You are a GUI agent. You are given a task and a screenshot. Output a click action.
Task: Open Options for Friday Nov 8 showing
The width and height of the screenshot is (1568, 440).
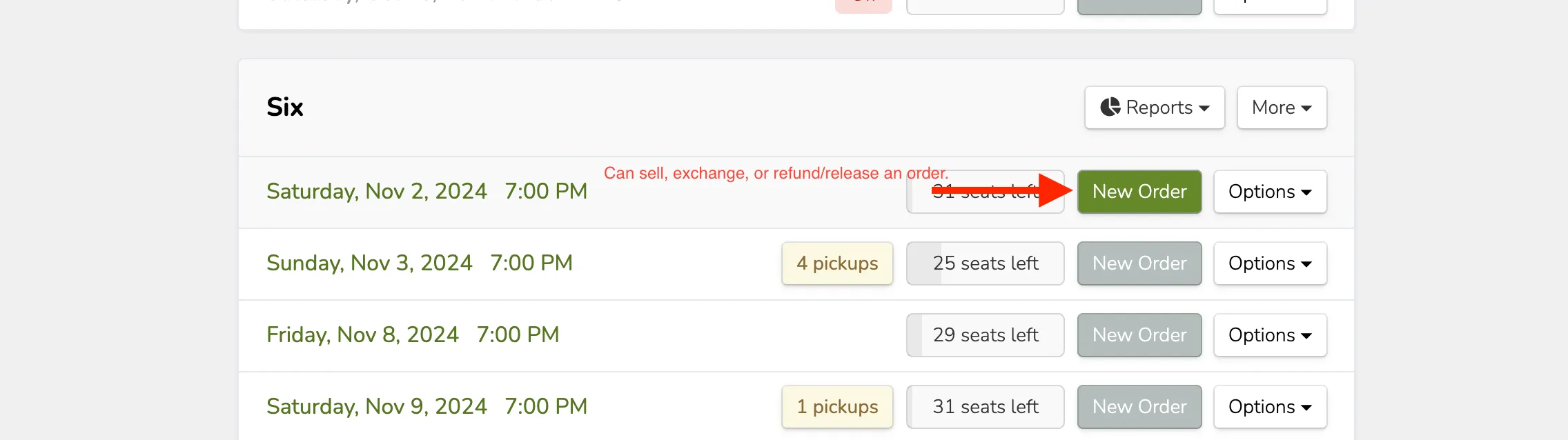(1270, 335)
